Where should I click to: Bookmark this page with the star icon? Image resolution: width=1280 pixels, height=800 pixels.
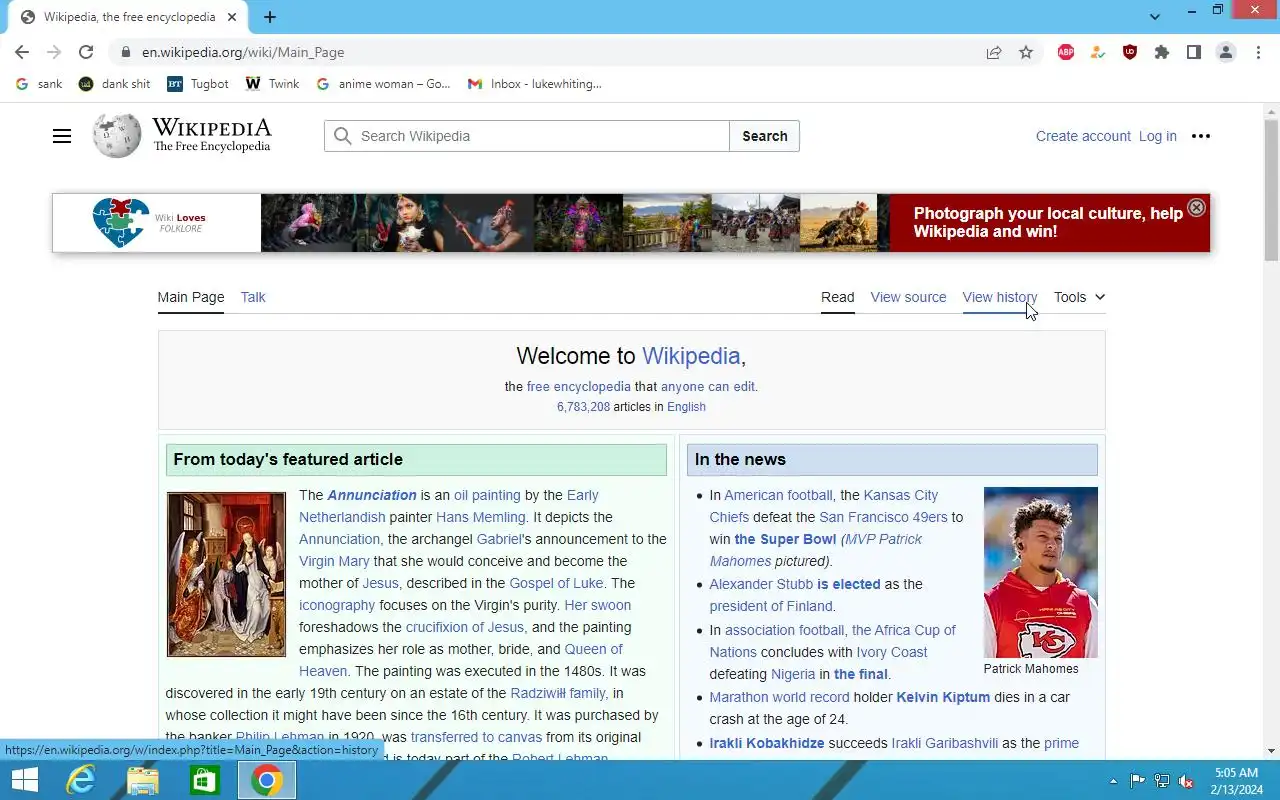point(1026,52)
